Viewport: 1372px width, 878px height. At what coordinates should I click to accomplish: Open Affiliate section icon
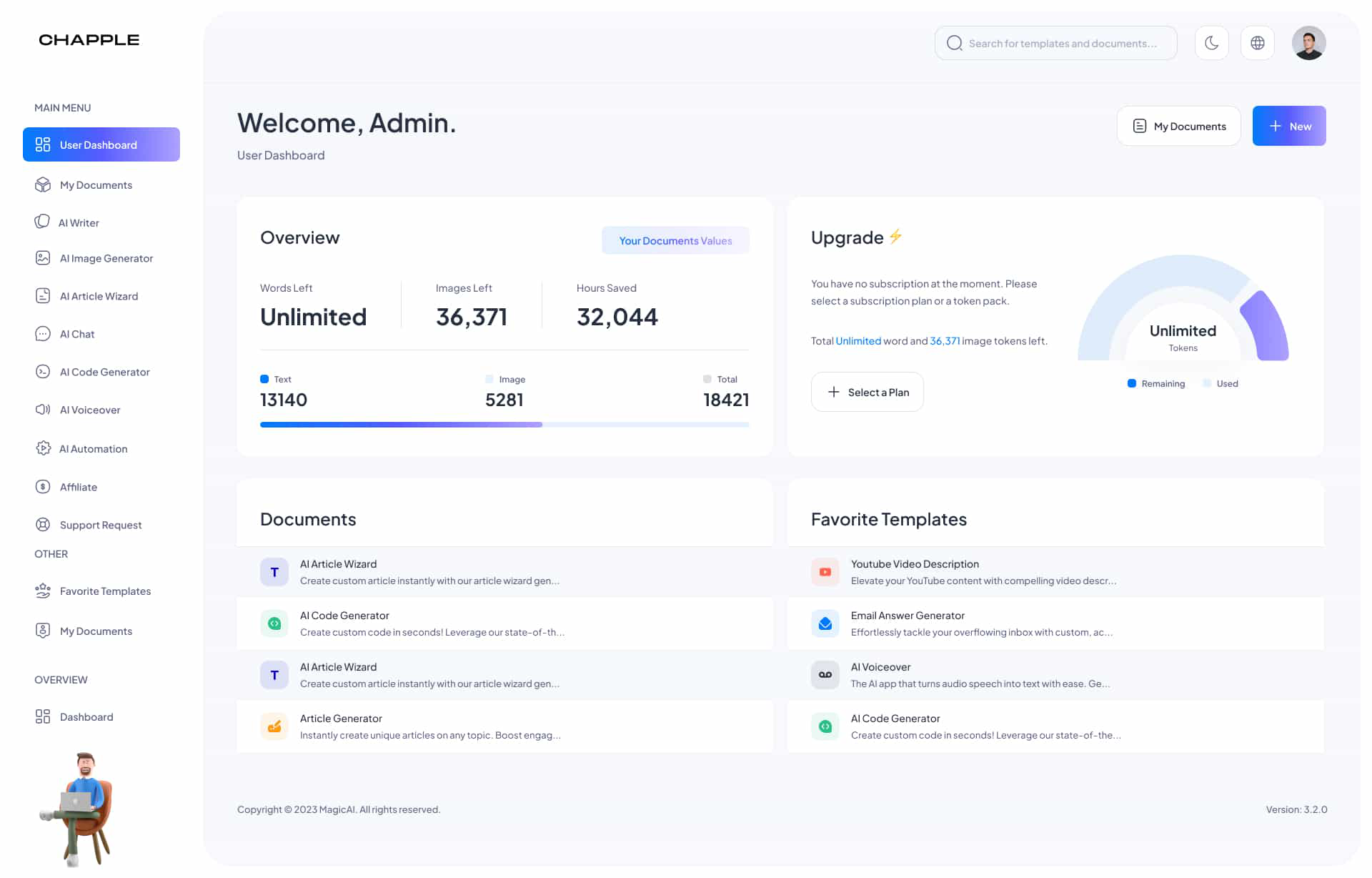pyautogui.click(x=42, y=486)
